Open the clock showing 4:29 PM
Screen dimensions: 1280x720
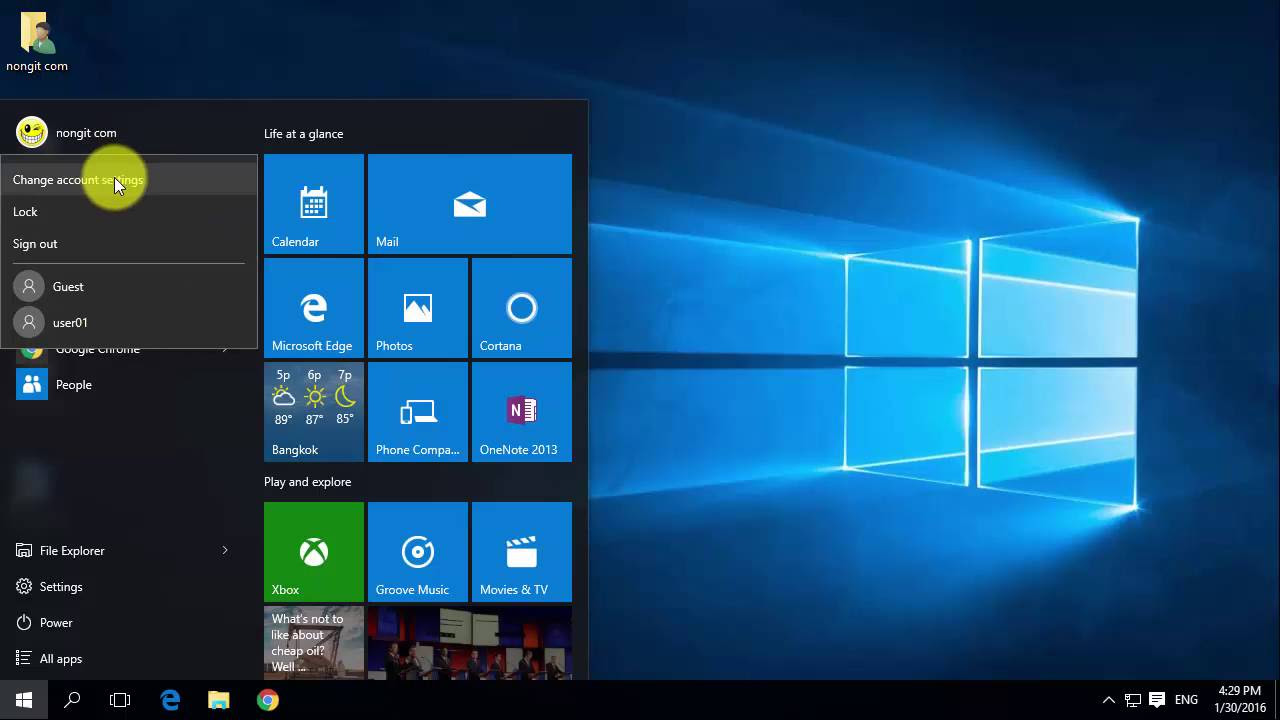click(1240, 700)
